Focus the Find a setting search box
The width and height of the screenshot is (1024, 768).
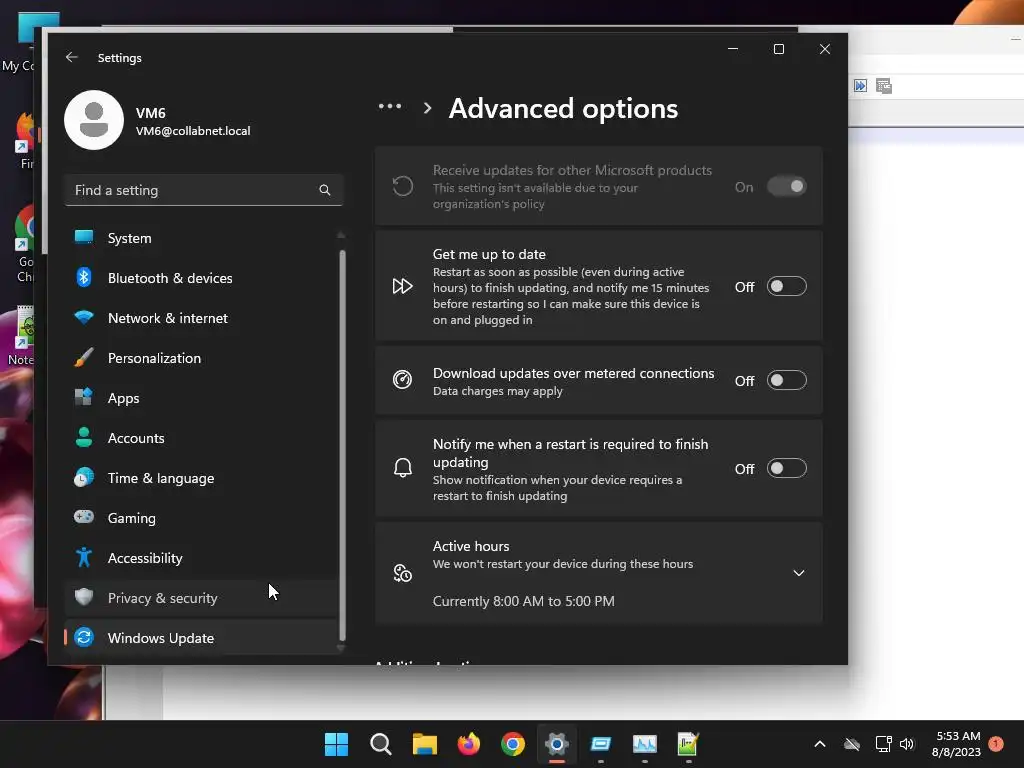coord(204,190)
